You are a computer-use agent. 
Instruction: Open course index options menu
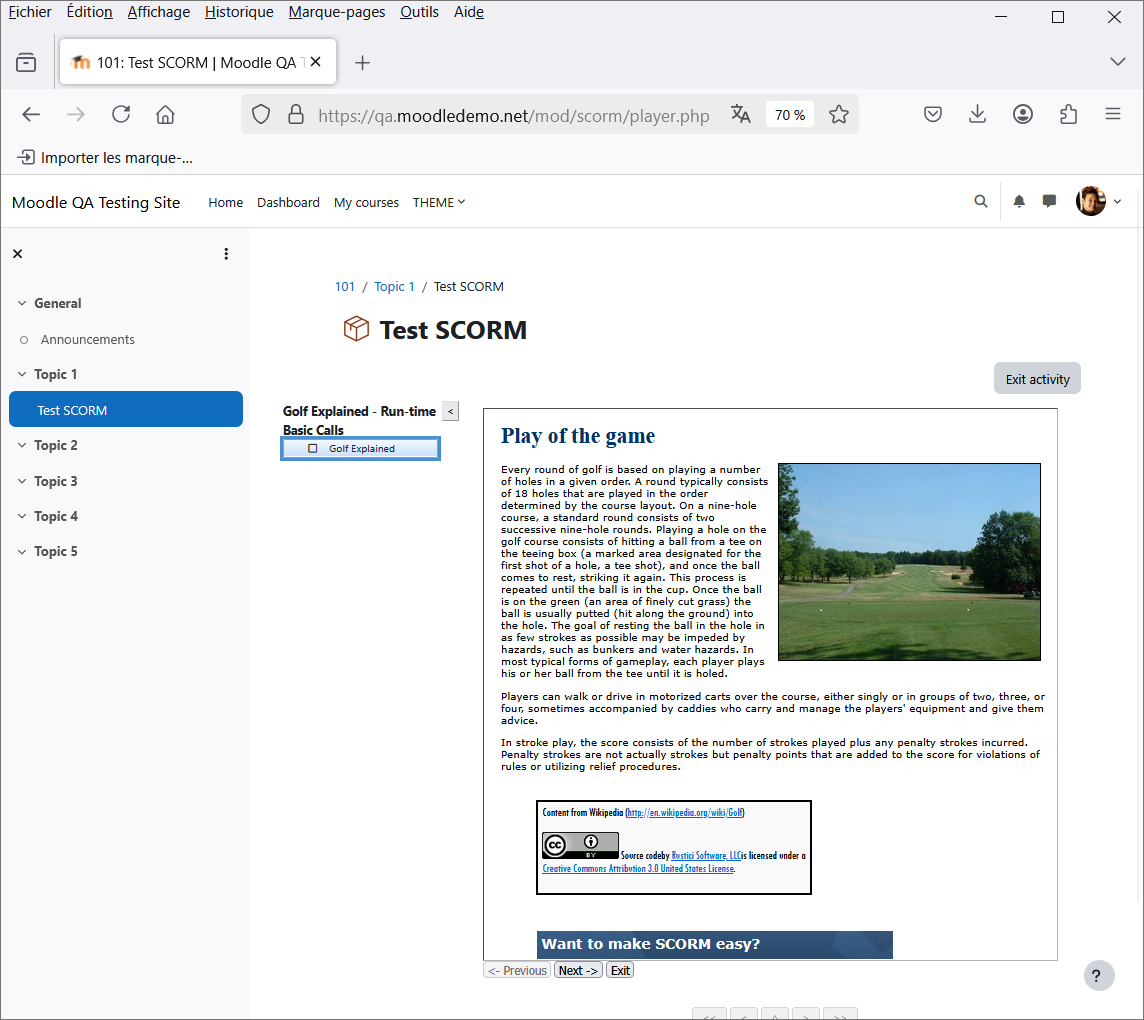[x=226, y=254]
